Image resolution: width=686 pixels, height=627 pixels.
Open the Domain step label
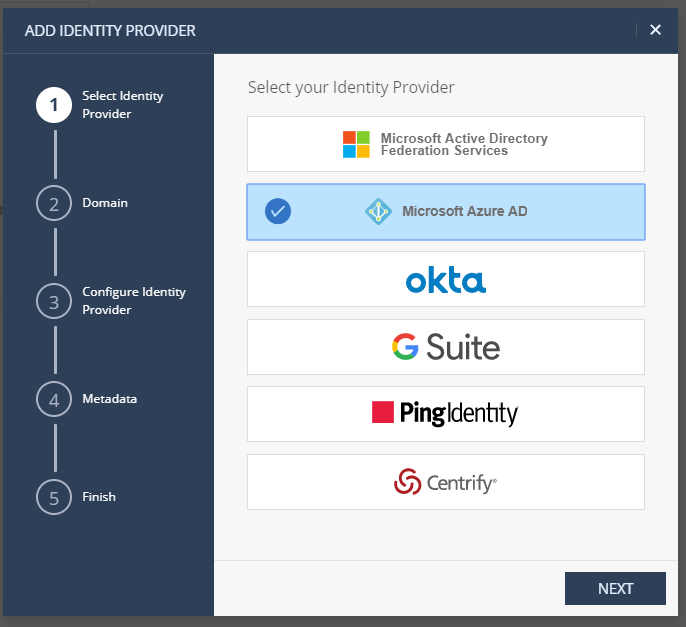click(x=105, y=203)
